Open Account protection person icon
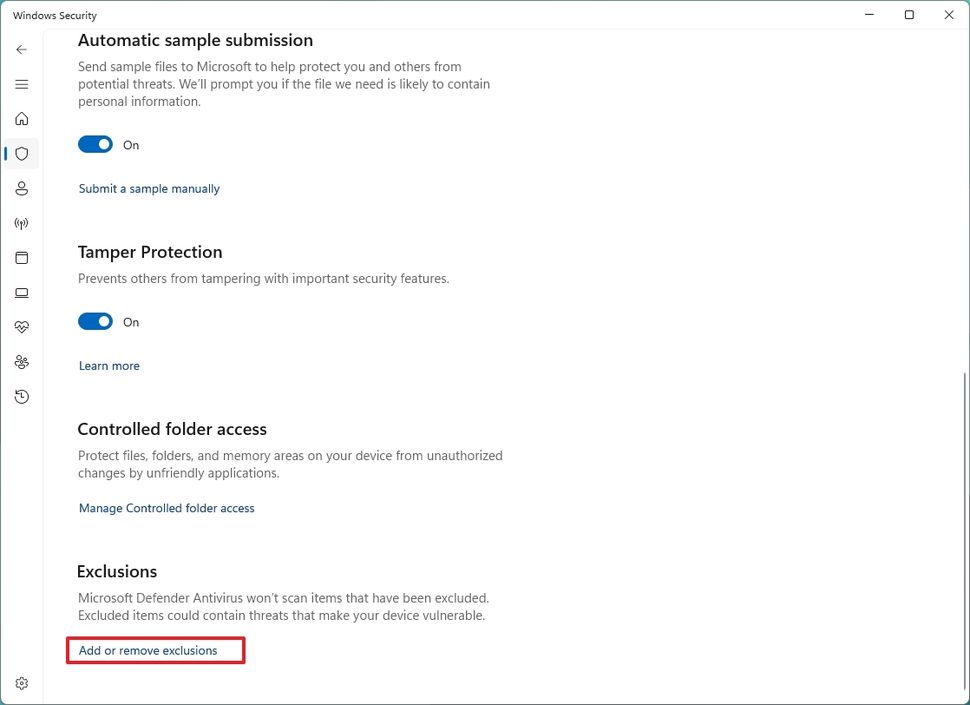The image size is (970, 705). coord(22,189)
